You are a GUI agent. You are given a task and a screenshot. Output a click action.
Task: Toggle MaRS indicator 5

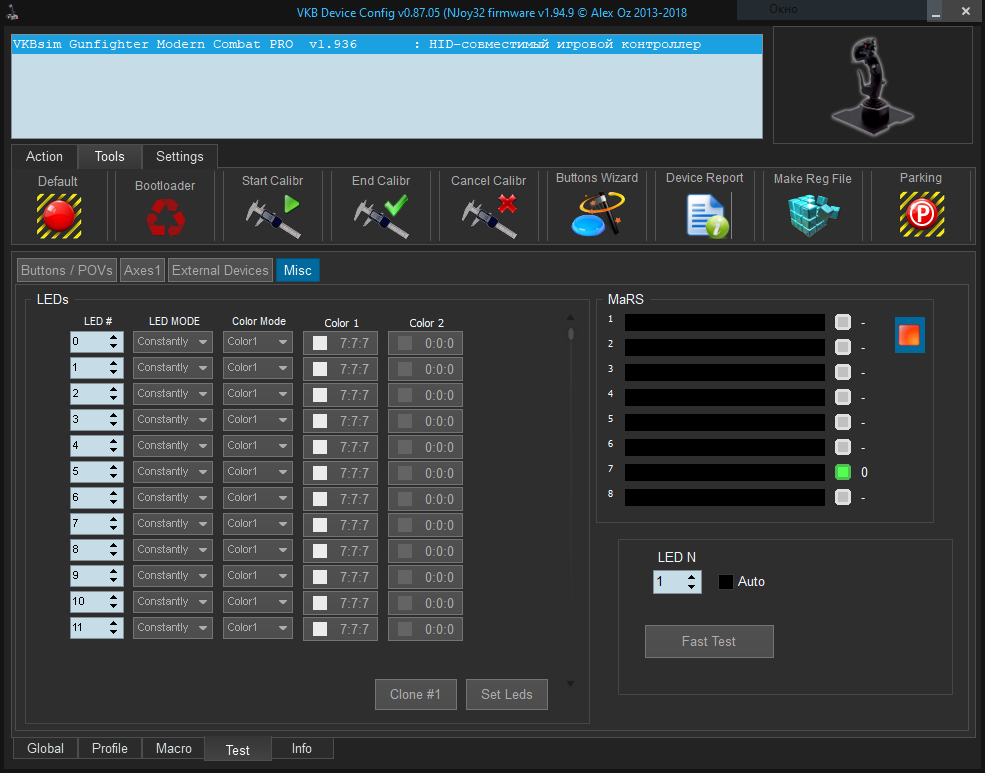coord(842,422)
